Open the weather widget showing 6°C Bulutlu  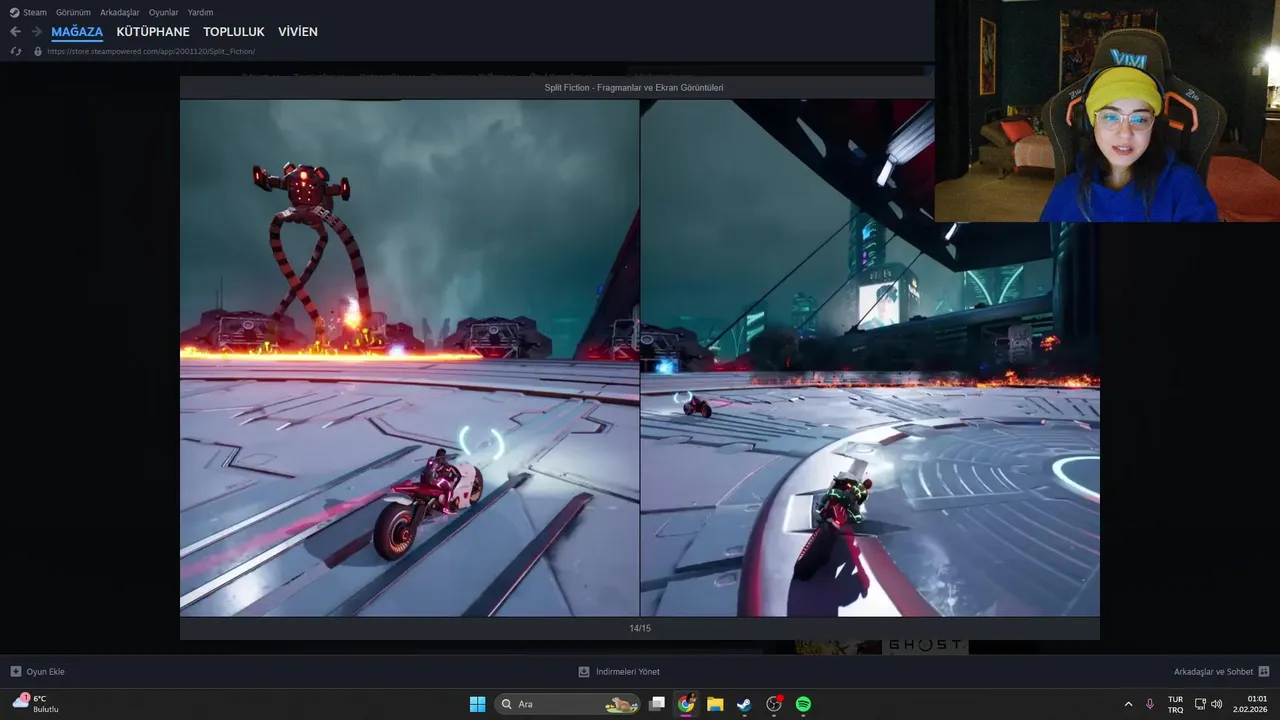tap(36, 704)
